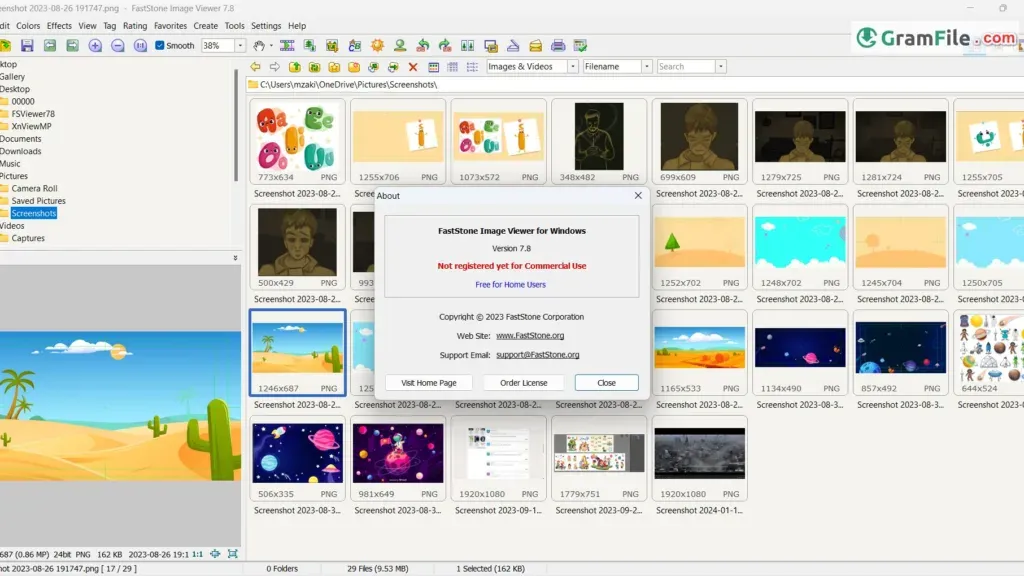Click the Rotate Right icon
Screen dimensions: 1024x576
445,46
